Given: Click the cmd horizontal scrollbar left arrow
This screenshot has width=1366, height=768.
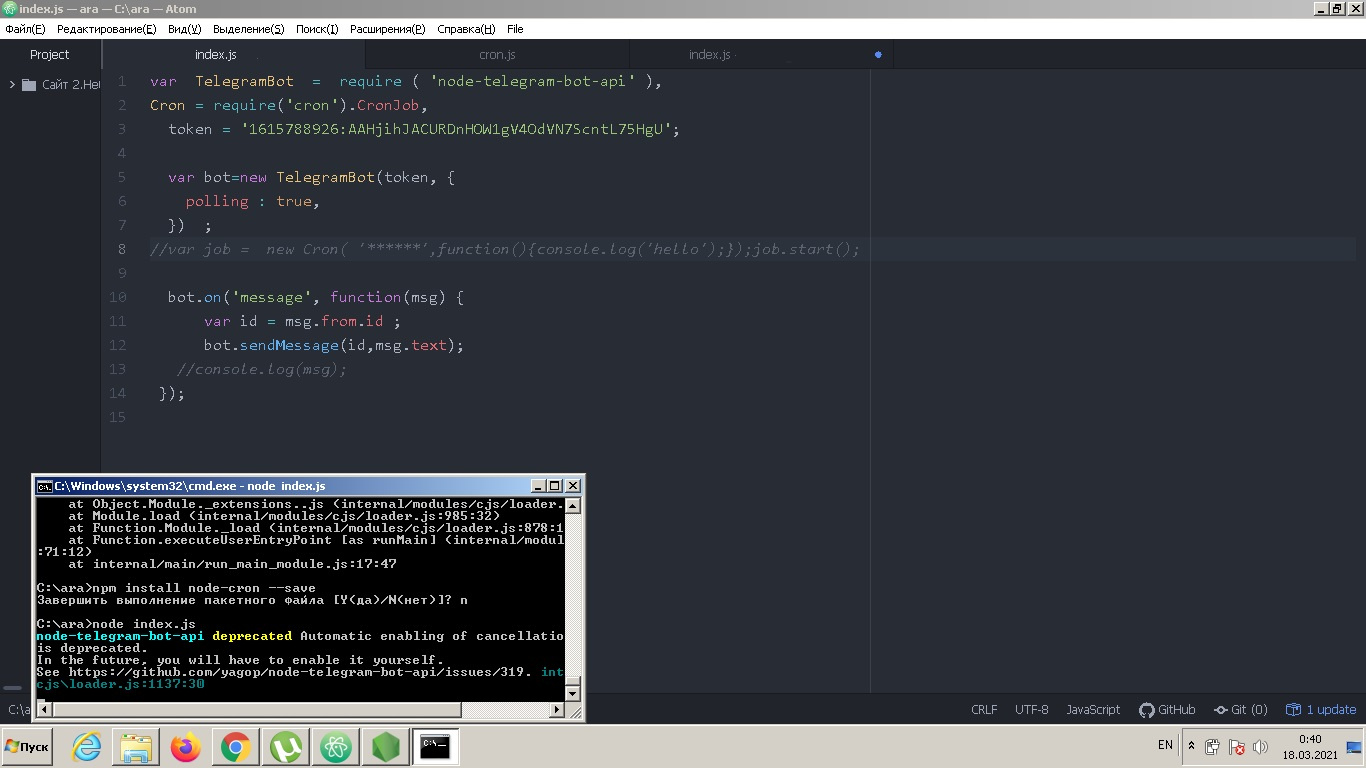Looking at the screenshot, I should [43, 710].
